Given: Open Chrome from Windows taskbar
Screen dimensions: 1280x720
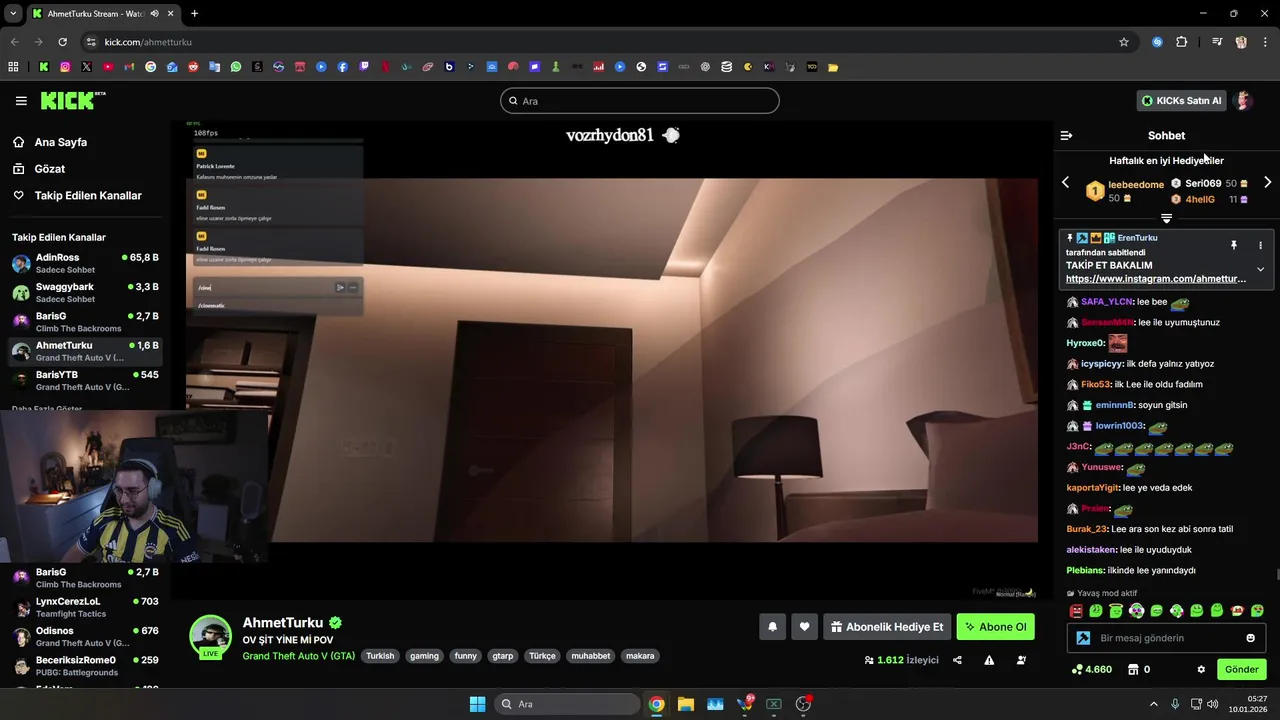Looking at the screenshot, I should tap(656, 704).
